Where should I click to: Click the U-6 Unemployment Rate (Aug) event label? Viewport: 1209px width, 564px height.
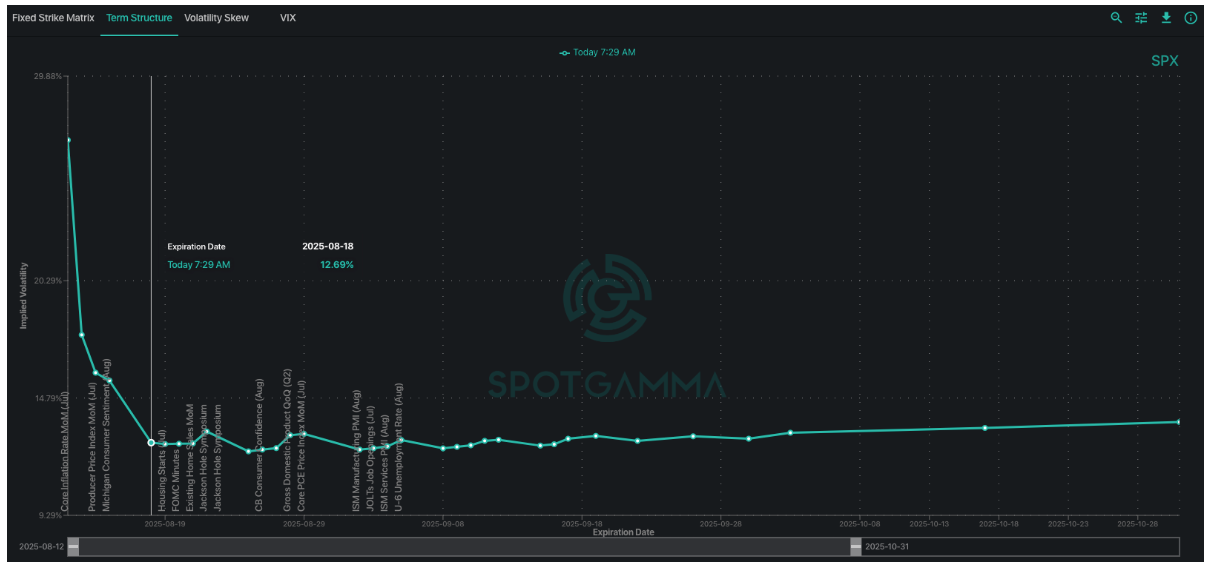(399, 447)
